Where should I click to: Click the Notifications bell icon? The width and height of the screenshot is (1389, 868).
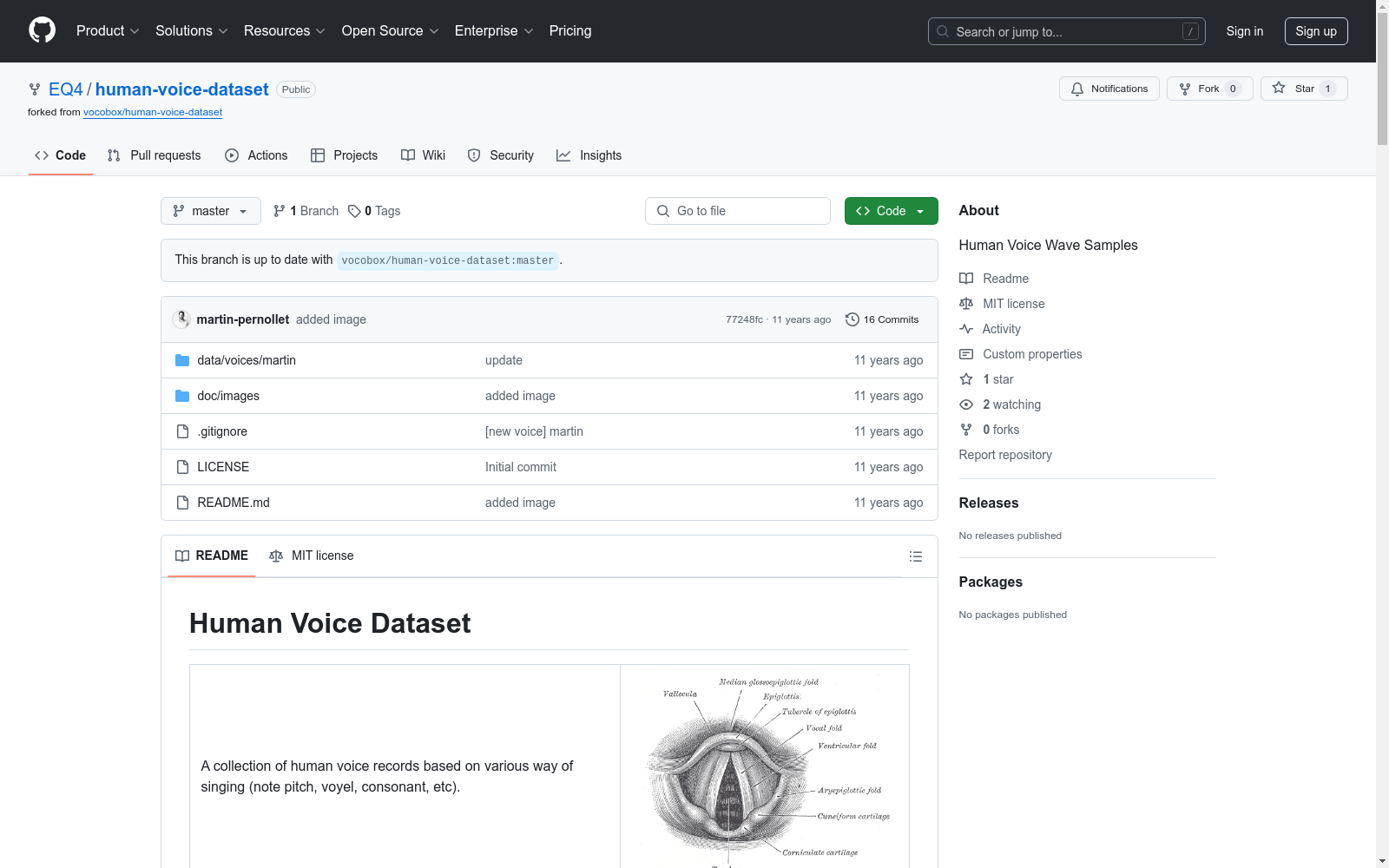coord(1077,89)
